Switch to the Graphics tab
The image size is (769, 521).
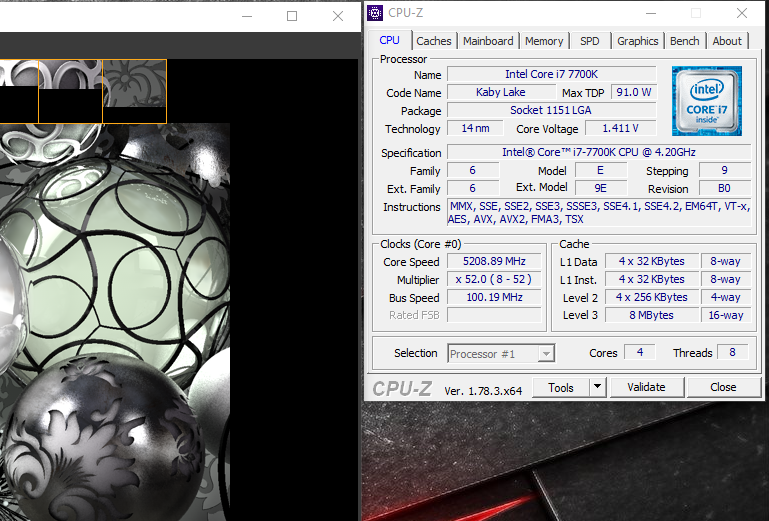(x=638, y=41)
